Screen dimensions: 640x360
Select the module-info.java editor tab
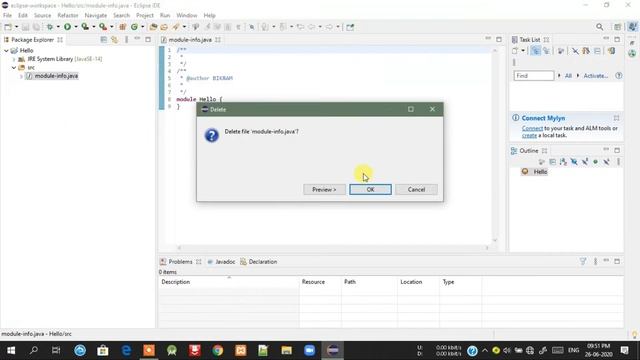190,40
